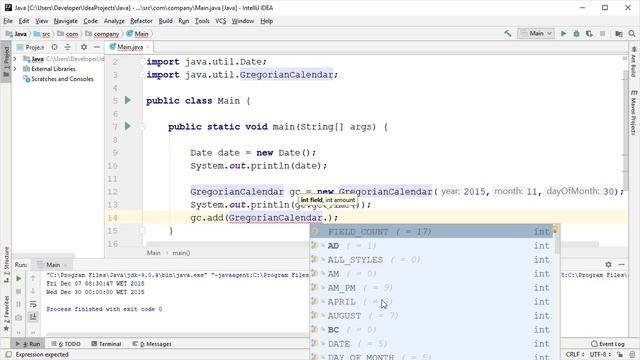Screen dimensions: 640x360
Task: Select FIELD_COUNT completion suggestion
Action: pos(431,231)
